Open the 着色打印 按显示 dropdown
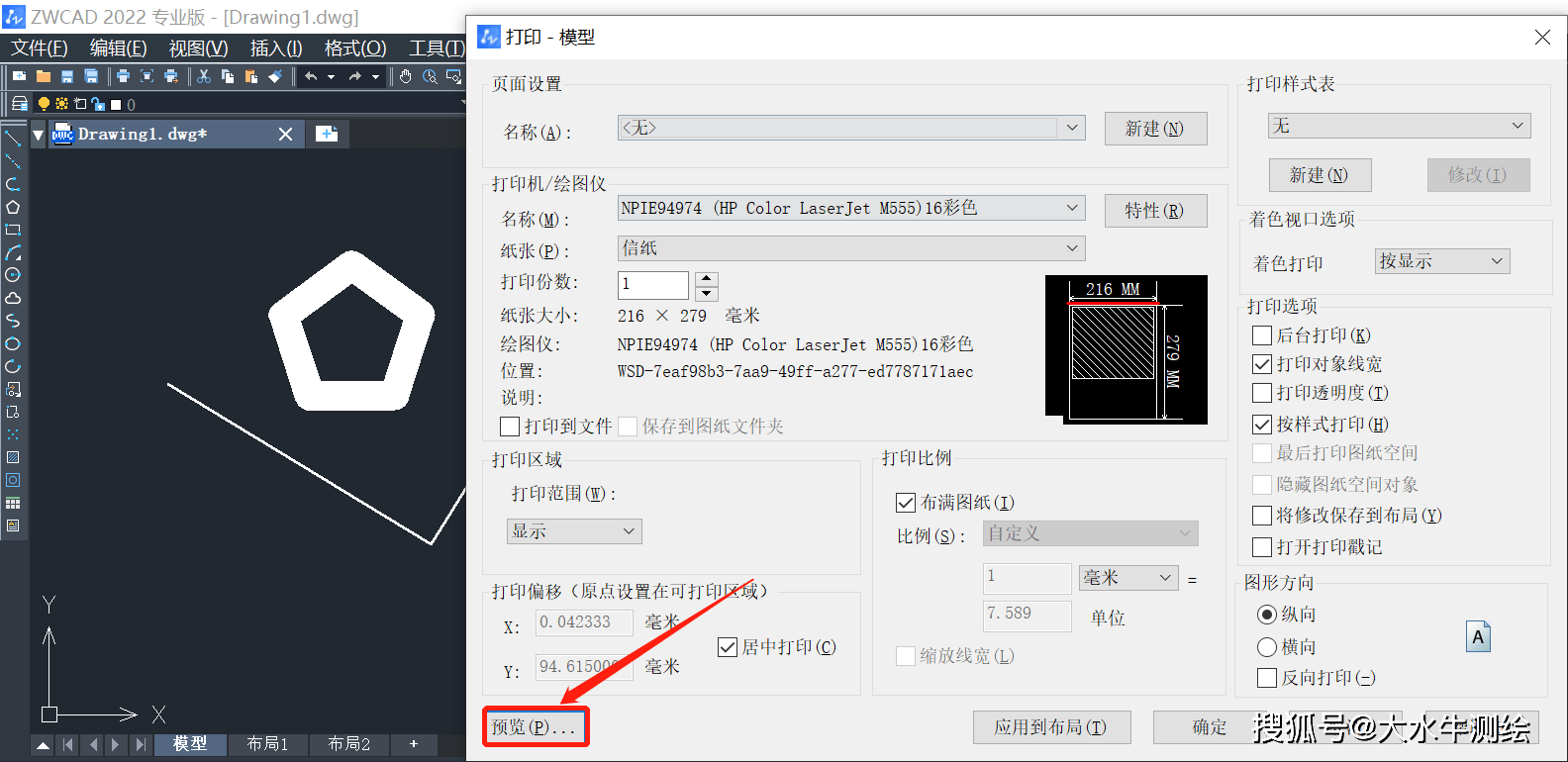Image resolution: width=1568 pixels, height=762 pixels. pos(1442,261)
